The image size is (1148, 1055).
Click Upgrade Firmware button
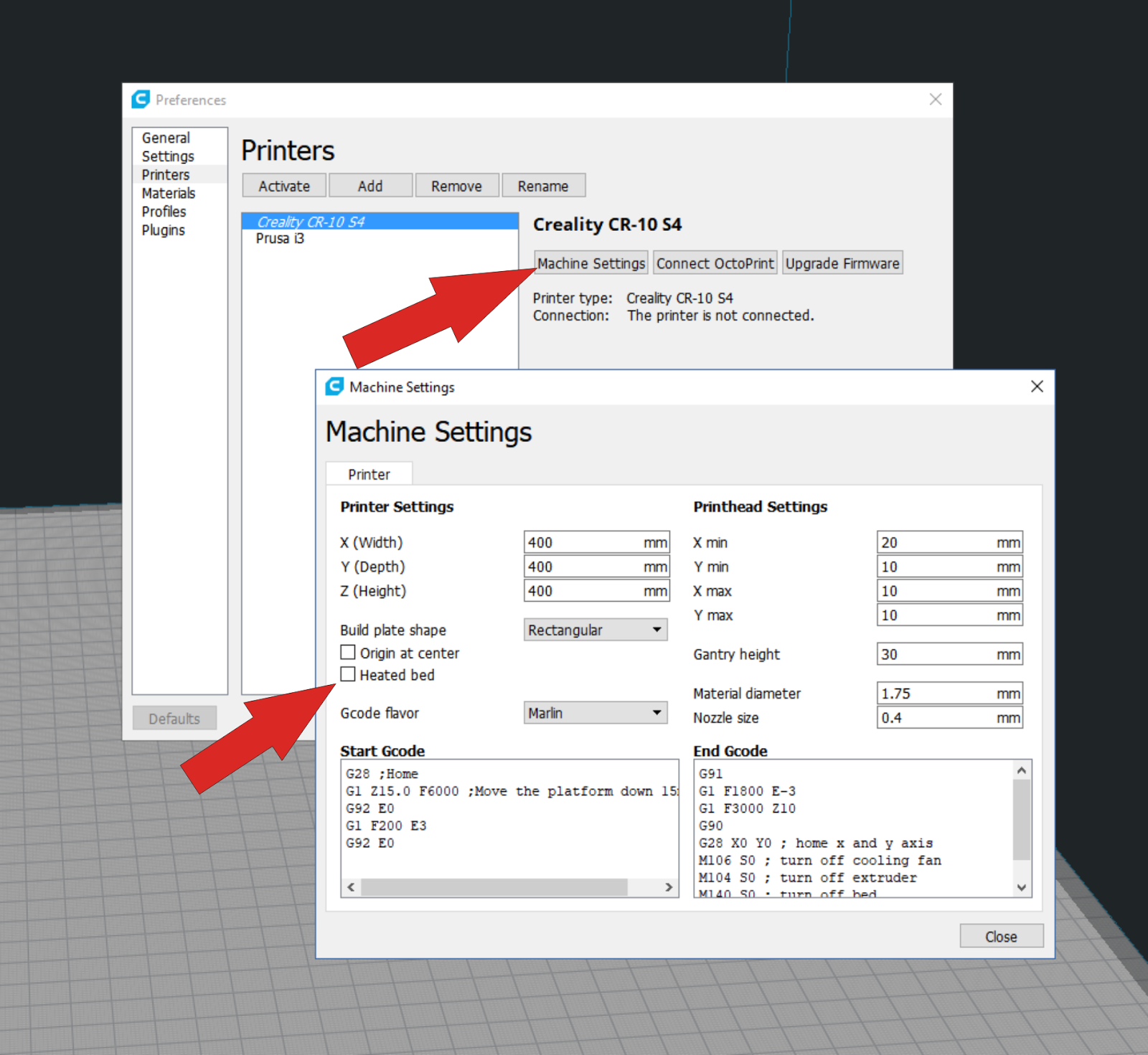(x=842, y=263)
